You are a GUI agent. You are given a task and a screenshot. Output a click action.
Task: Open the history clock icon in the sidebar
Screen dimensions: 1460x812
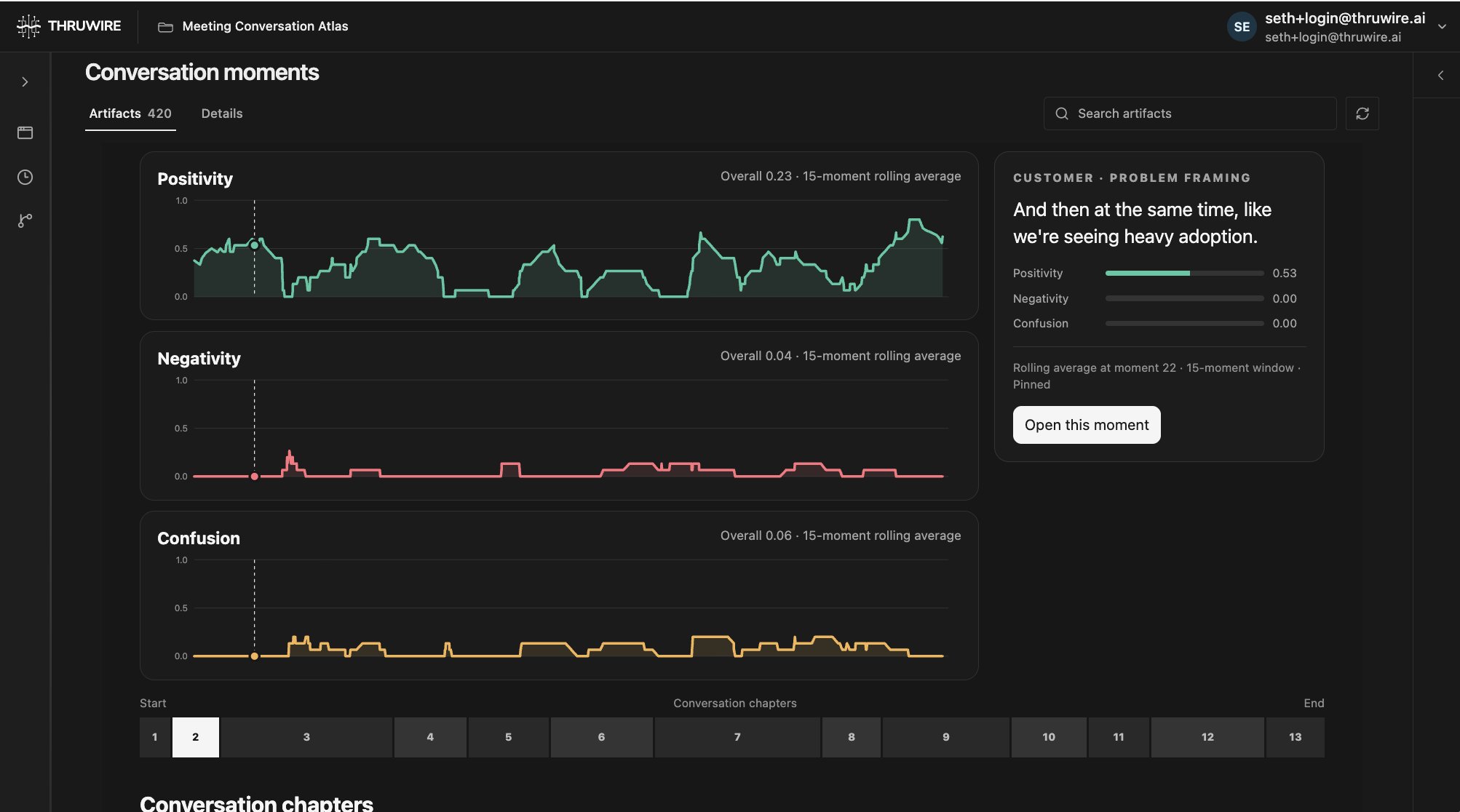click(x=25, y=177)
